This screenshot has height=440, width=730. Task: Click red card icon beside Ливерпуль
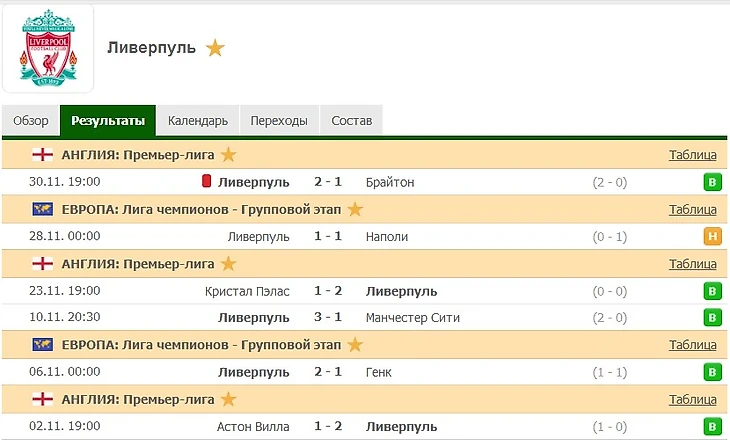(206, 182)
